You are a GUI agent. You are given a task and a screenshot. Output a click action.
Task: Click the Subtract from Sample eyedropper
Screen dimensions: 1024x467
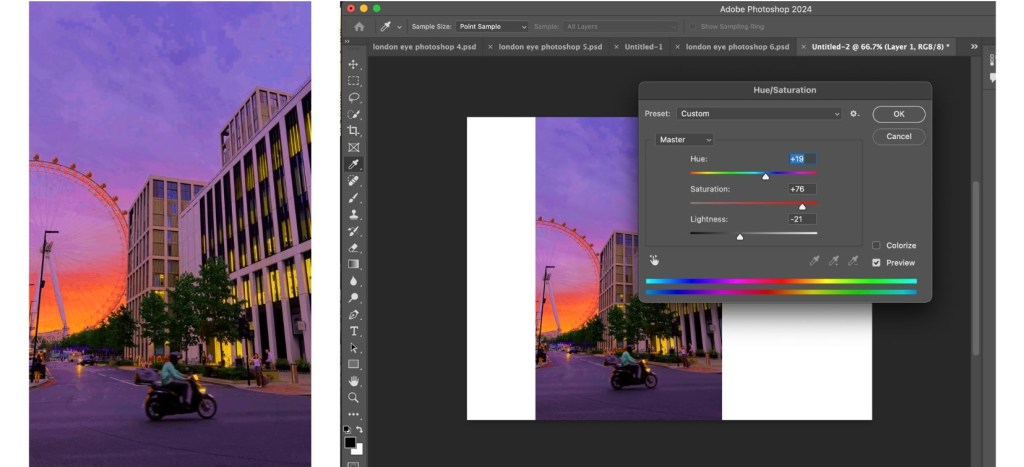coord(853,261)
